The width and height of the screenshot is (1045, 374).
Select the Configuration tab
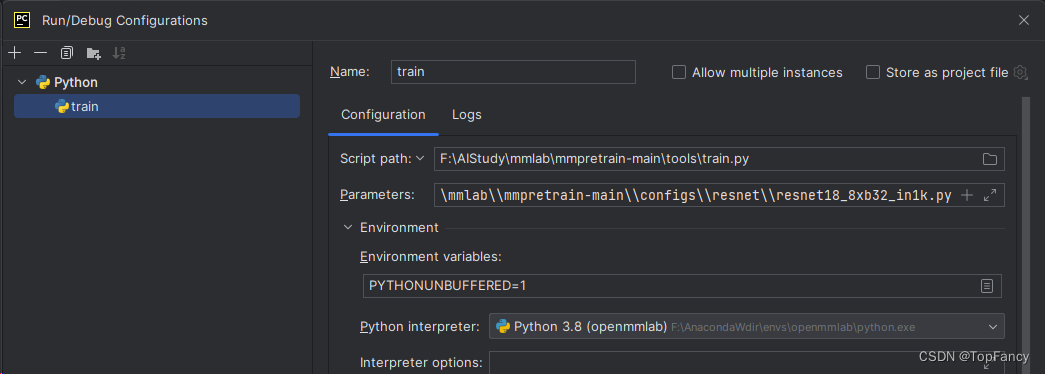pyautogui.click(x=383, y=115)
